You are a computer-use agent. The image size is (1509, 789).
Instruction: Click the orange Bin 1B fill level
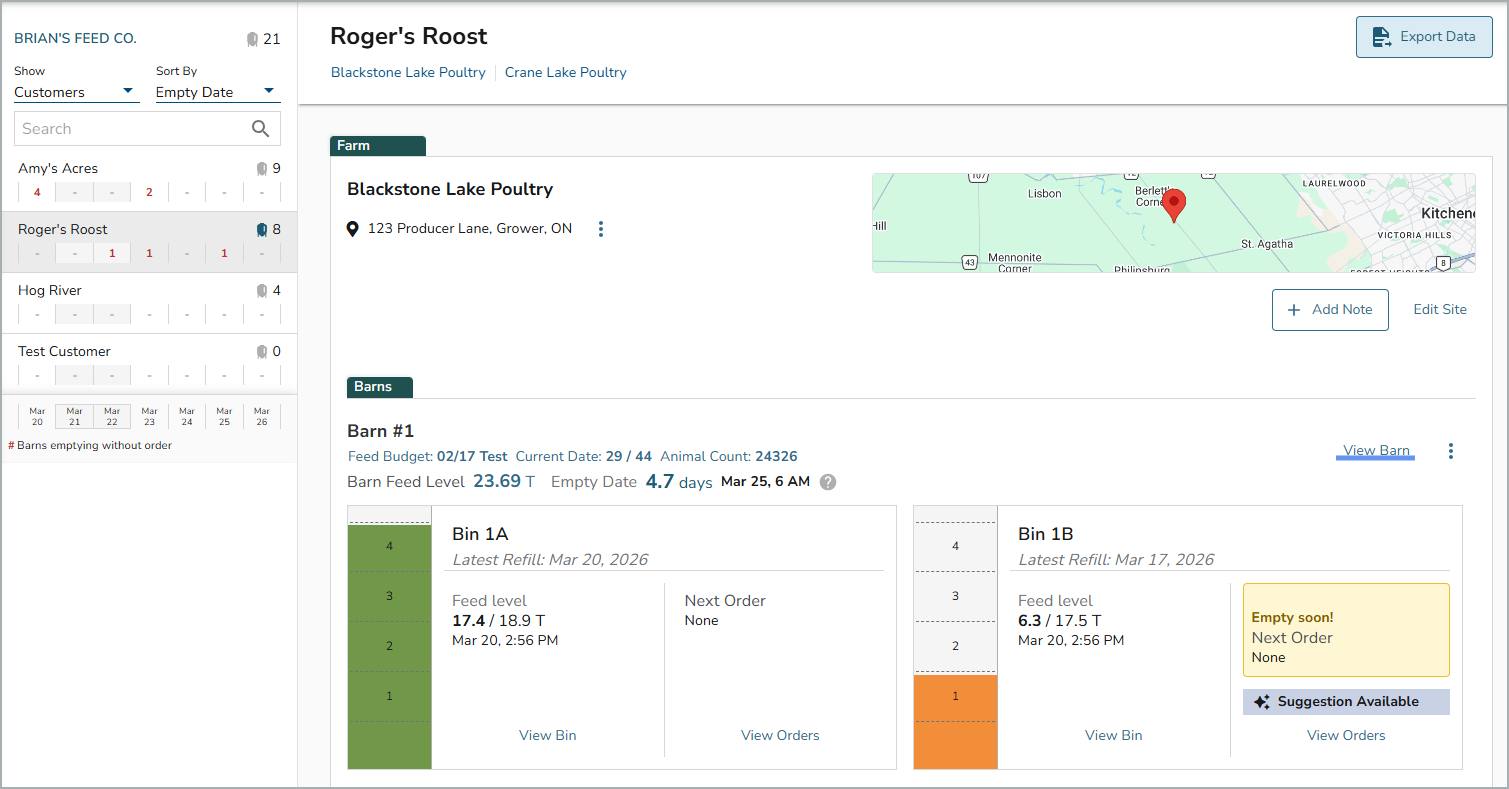pyautogui.click(x=955, y=720)
